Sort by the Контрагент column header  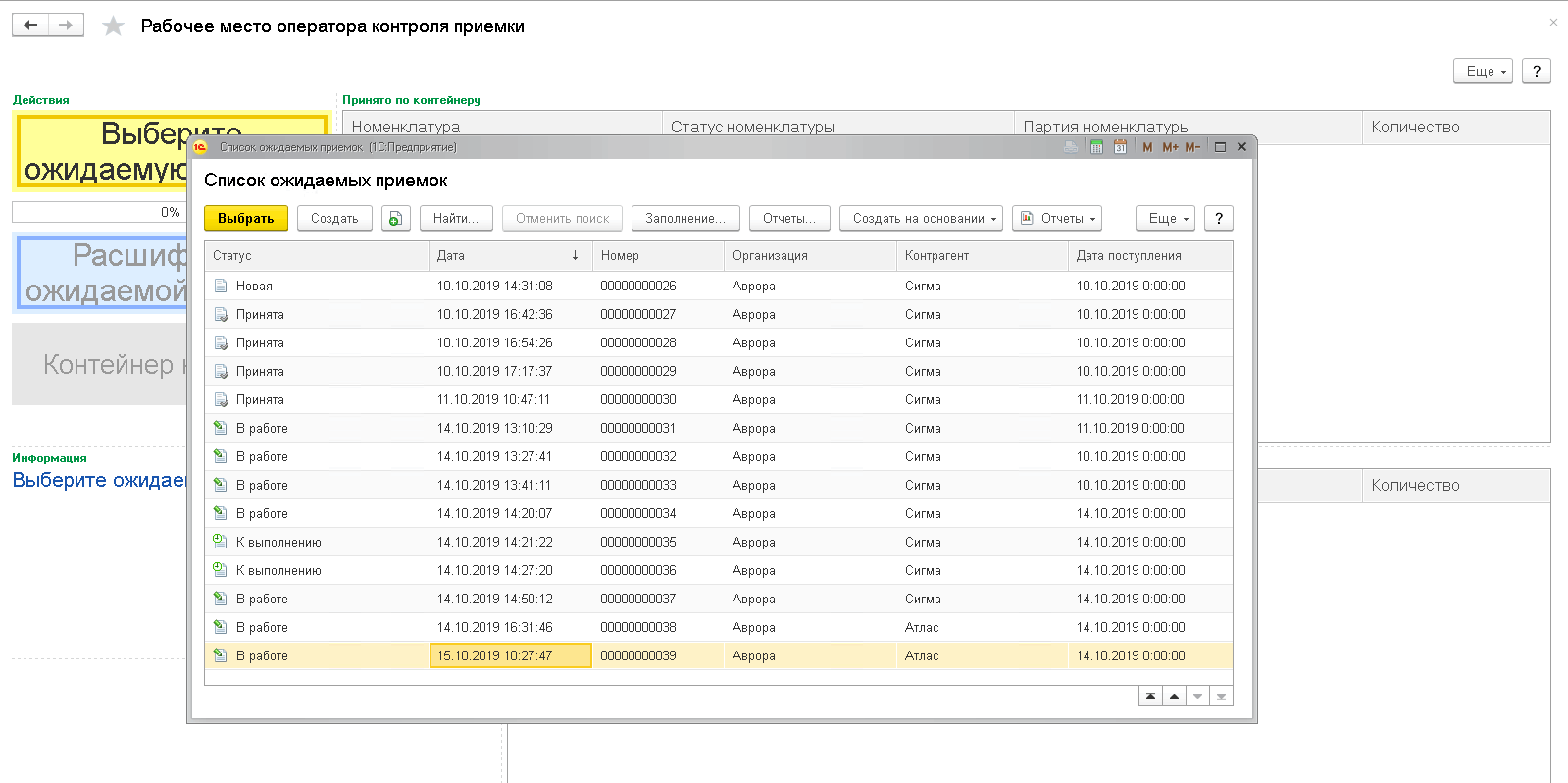[982, 255]
